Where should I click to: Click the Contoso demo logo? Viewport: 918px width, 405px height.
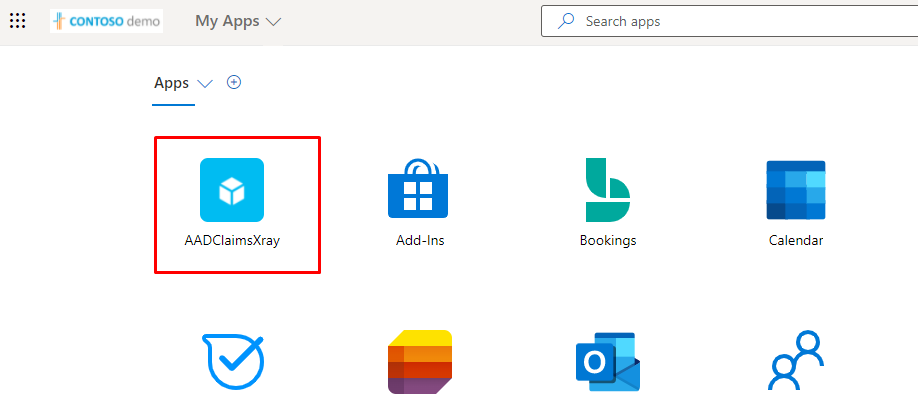106,21
